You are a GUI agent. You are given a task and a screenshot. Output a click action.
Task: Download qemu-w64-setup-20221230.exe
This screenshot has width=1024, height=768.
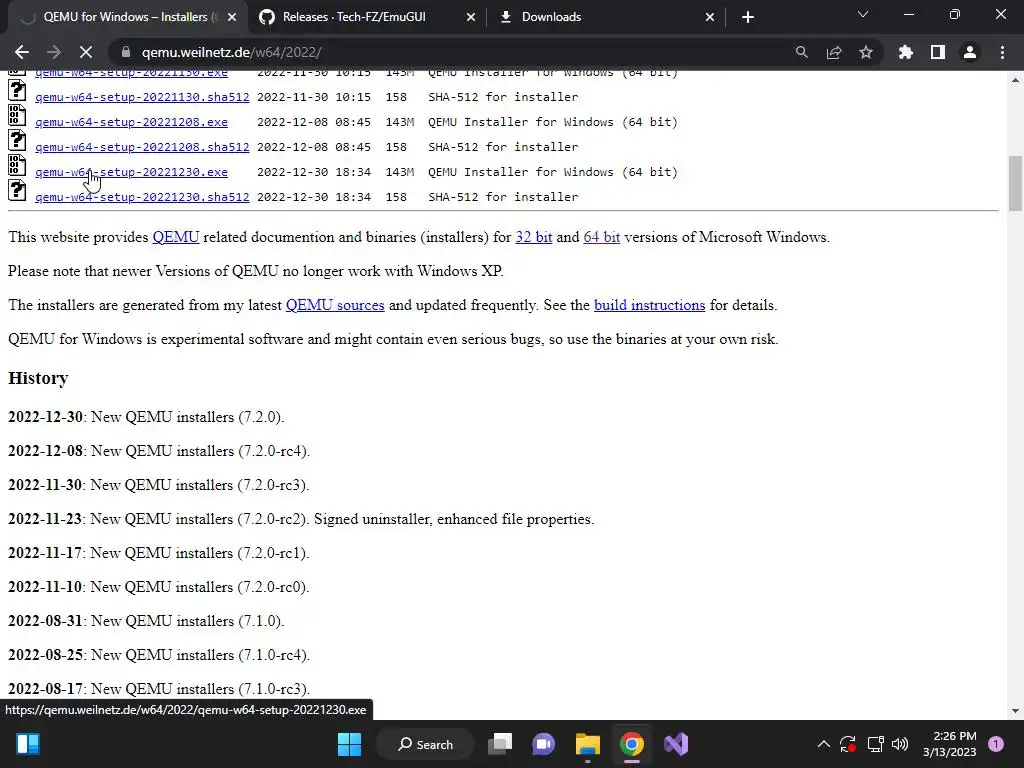(131, 172)
